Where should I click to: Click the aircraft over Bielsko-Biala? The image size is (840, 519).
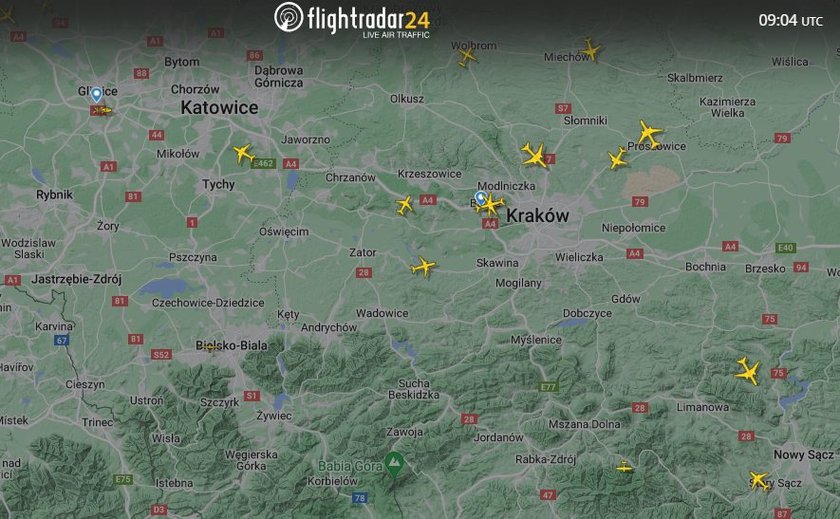(209, 348)
